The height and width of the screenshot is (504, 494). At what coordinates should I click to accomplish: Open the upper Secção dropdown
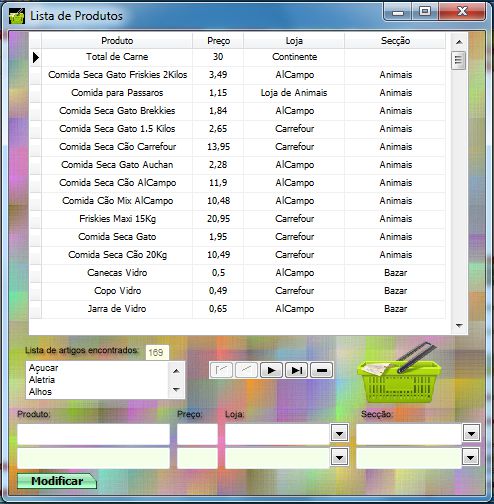tap(471, 433)
